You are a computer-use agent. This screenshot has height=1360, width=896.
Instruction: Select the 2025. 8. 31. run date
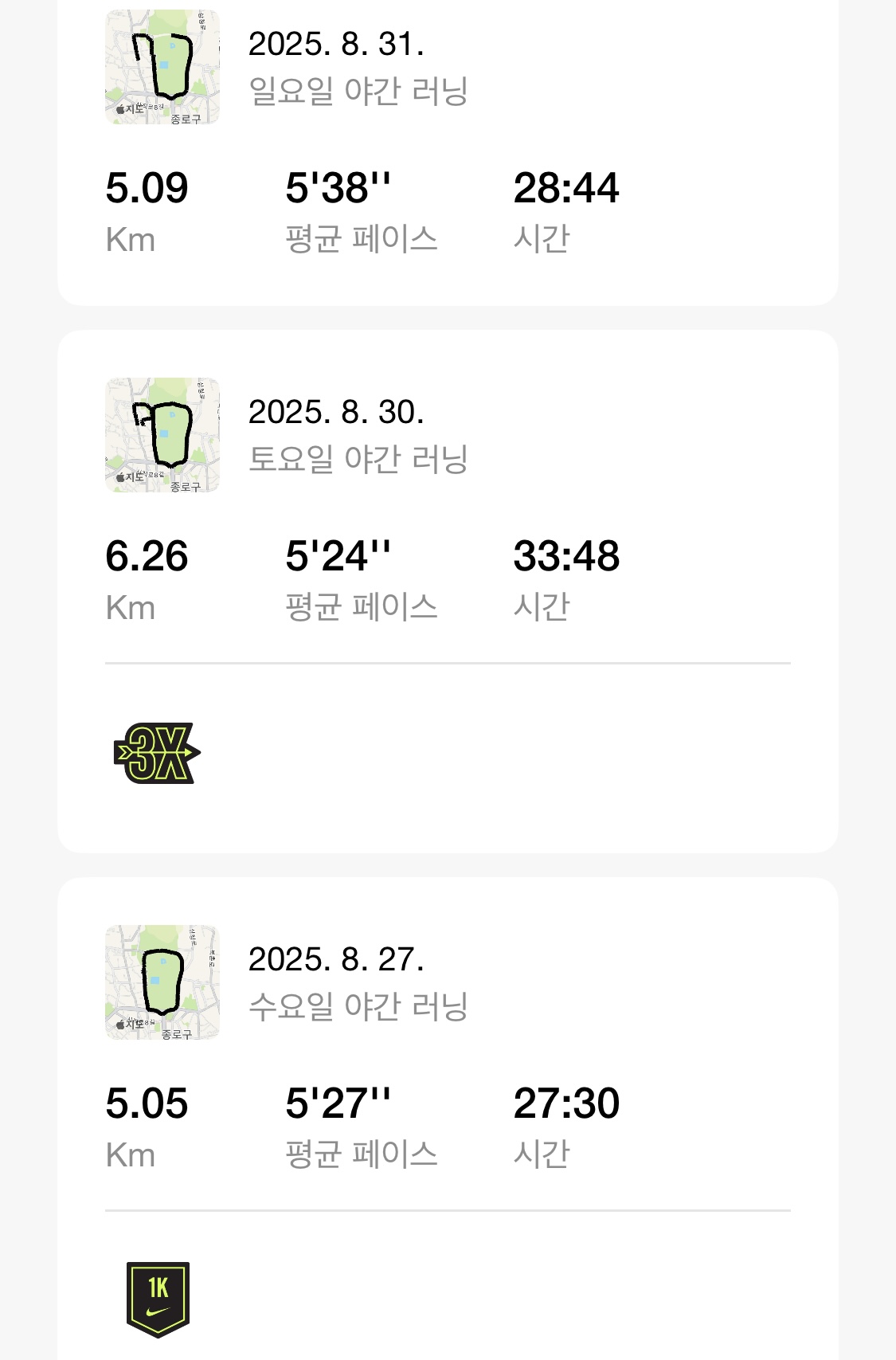(336, 45)
